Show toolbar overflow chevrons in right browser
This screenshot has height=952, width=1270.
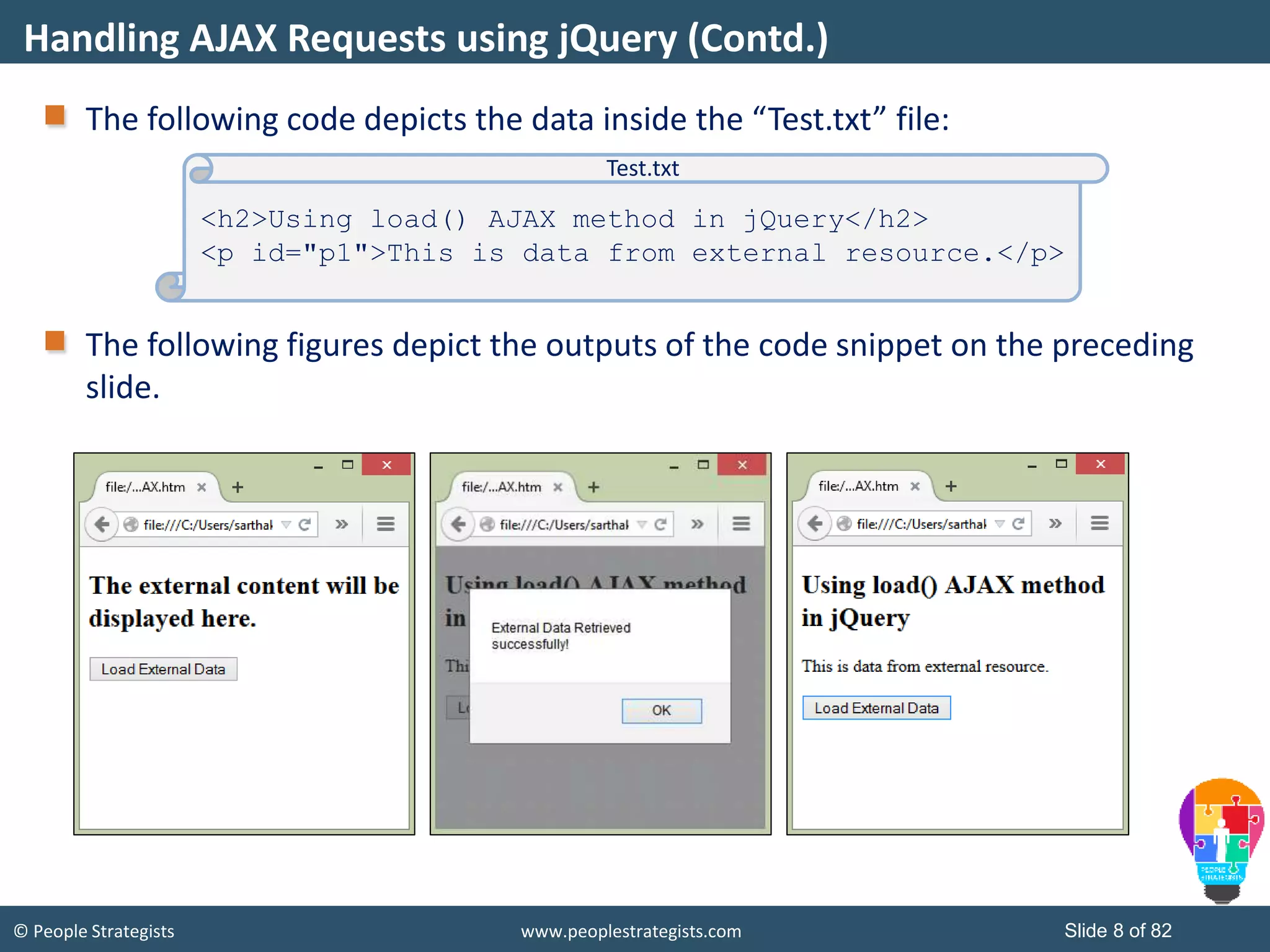click(1055, 524)
